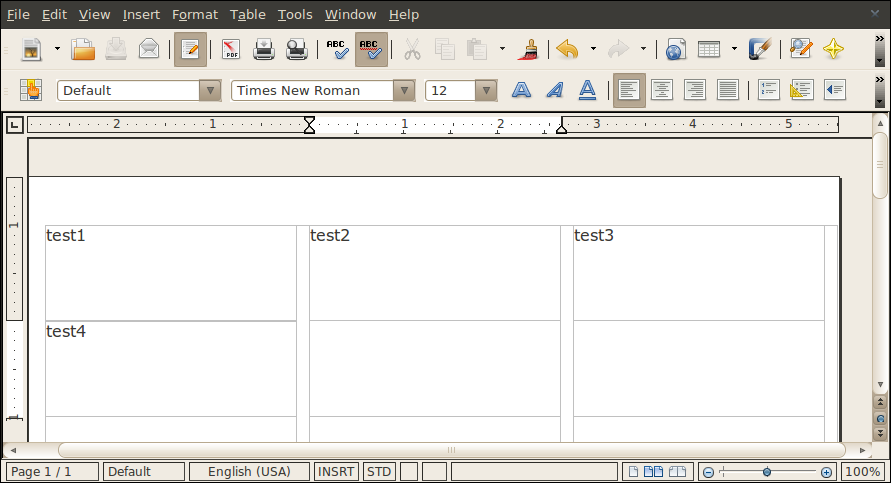Expand the Times New Roman font dropdown
891x483 pixels.
click(404, 90)
